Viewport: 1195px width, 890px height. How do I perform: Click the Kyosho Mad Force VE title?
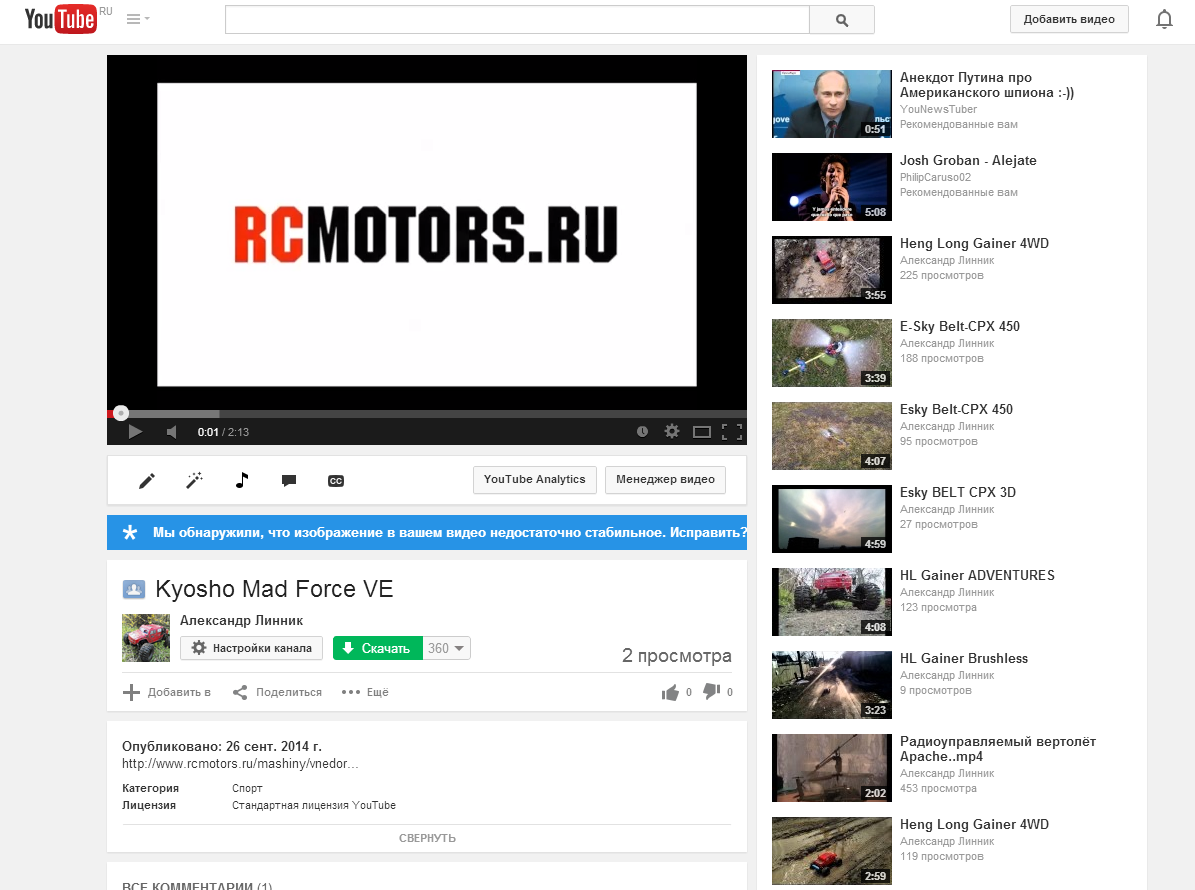pos(274,589)
